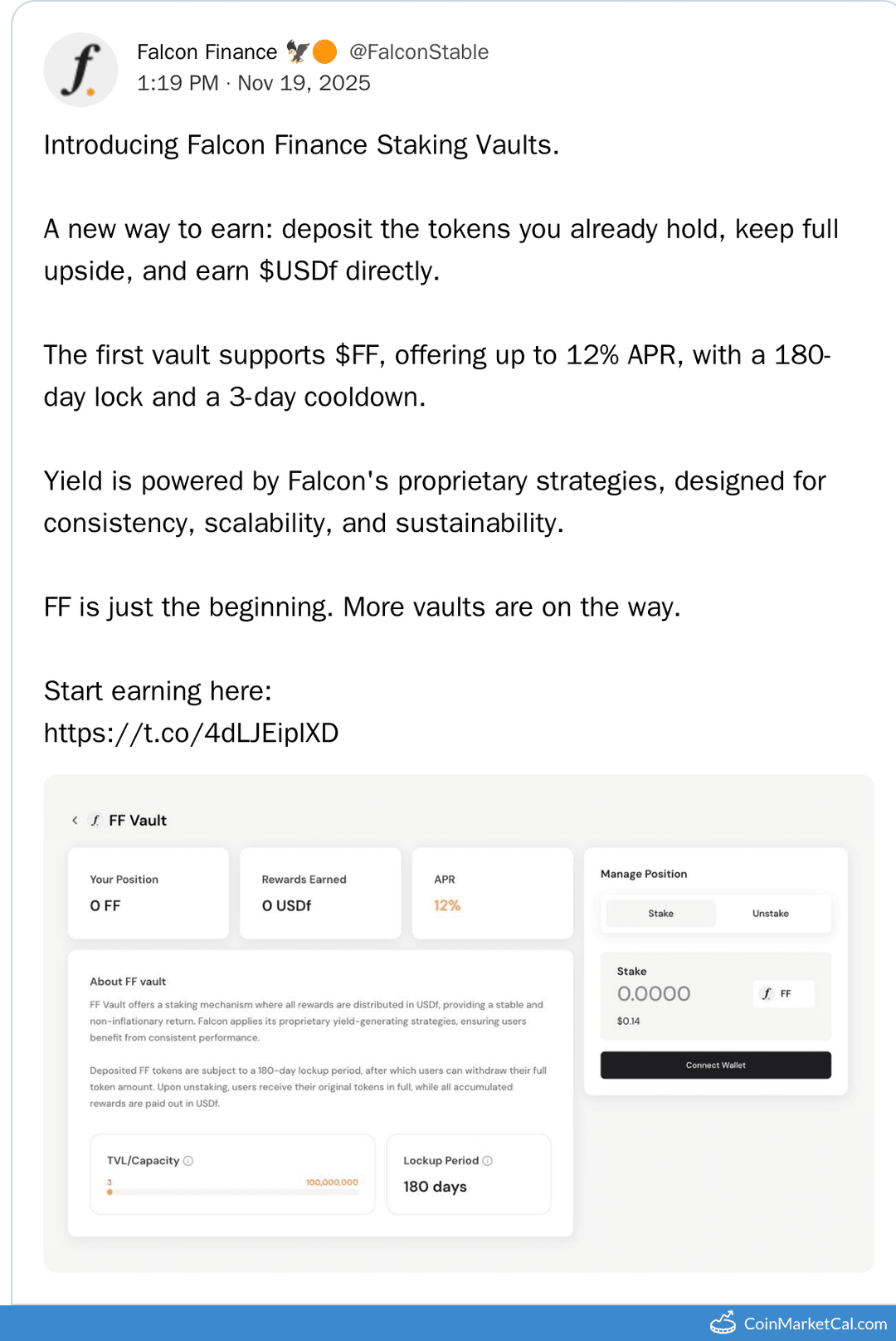Open the FF token selector dropdown

point(782,993)
